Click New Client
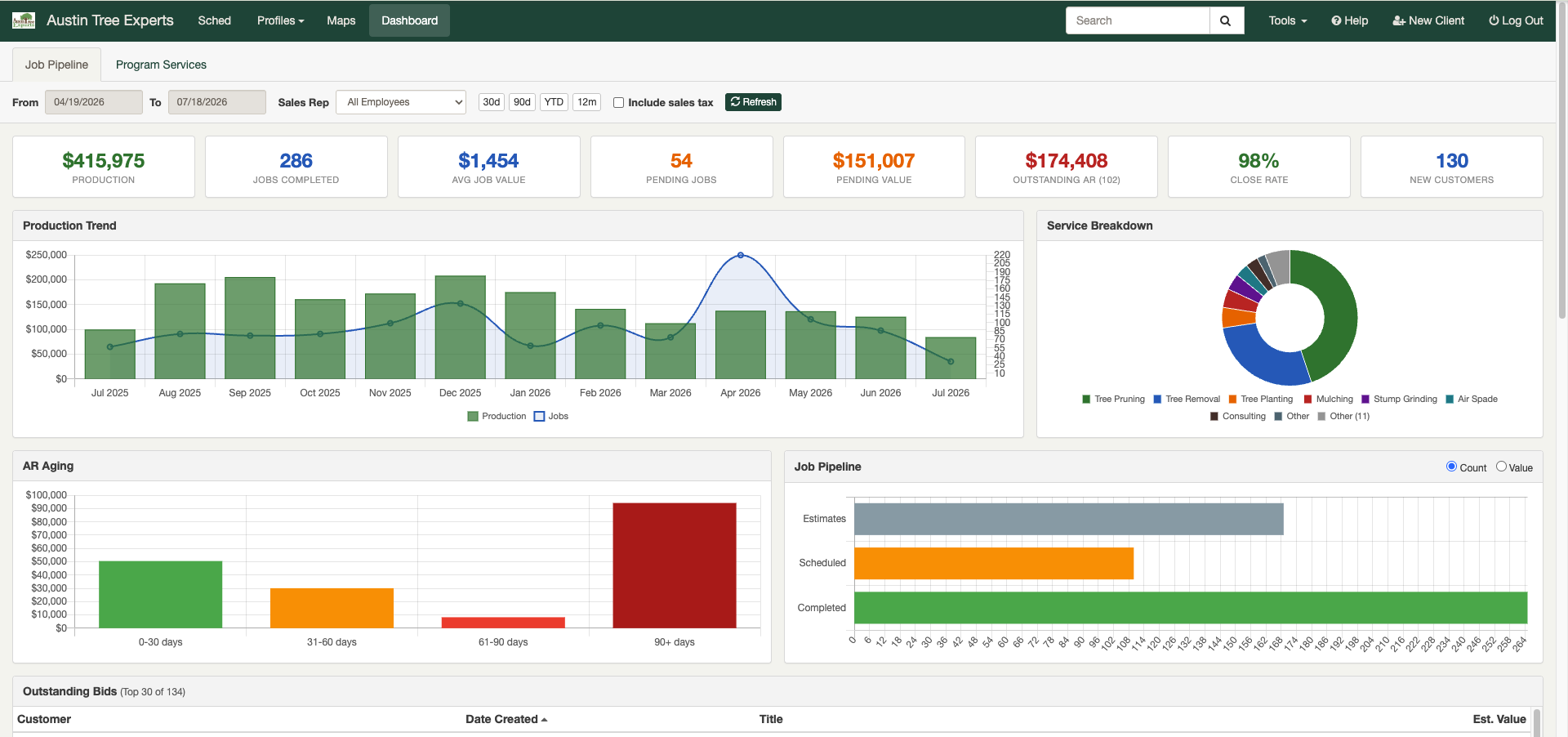 point(1428,20)
